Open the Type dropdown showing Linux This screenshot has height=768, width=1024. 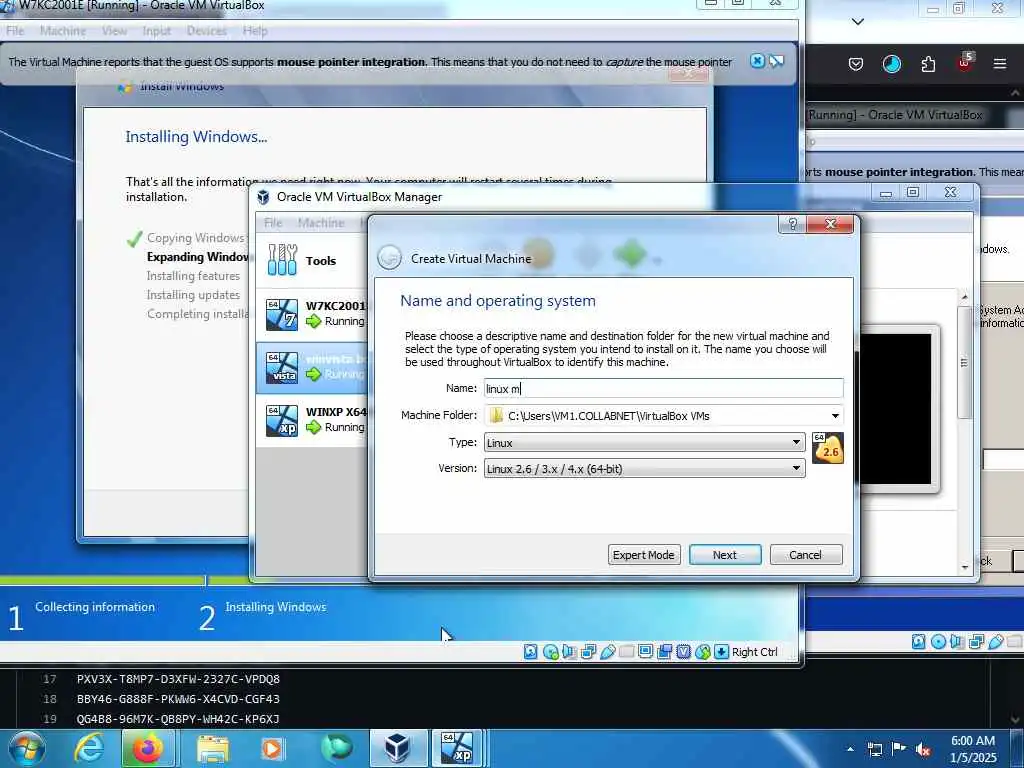[644, 443]
